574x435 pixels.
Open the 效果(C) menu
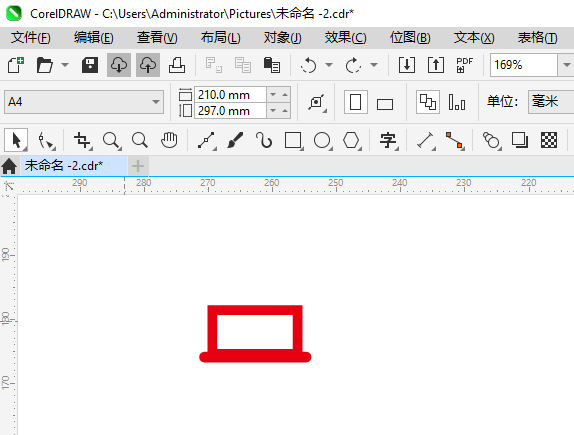345,38
